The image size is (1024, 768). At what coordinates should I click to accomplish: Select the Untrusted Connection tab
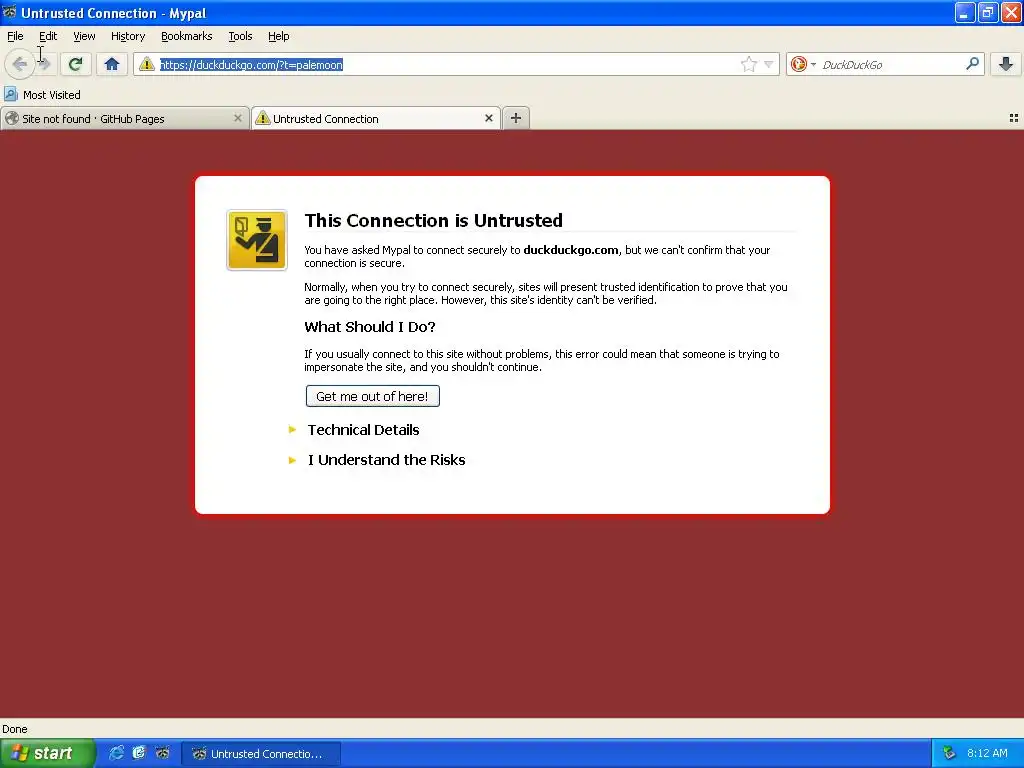(376, 118)
